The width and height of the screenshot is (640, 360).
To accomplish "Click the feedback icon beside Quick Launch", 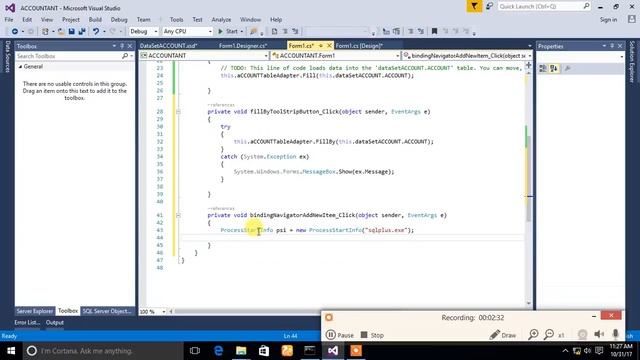I will [x=489, y=6].
